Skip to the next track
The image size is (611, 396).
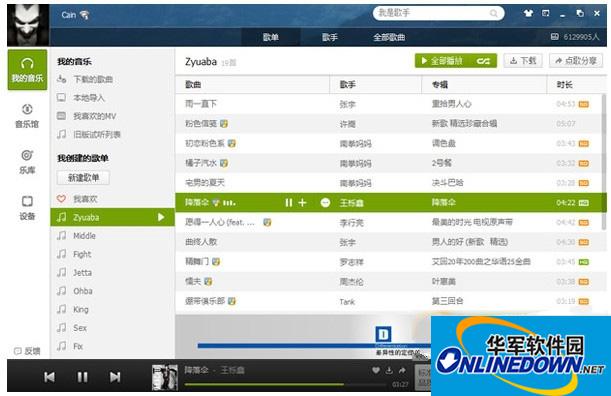pos(115,377)
